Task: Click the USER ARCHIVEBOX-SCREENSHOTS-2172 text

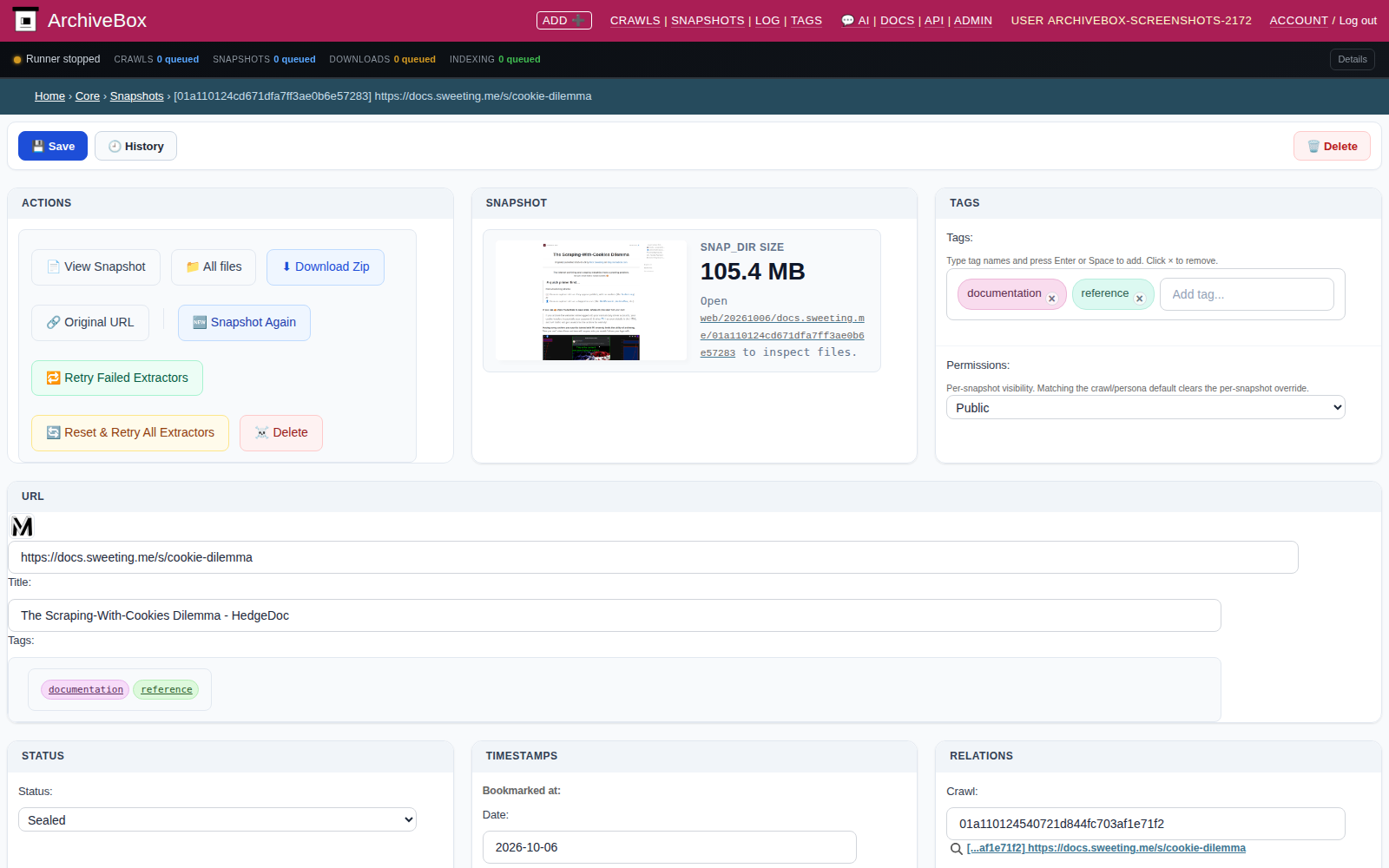Action: (1131, 21)
